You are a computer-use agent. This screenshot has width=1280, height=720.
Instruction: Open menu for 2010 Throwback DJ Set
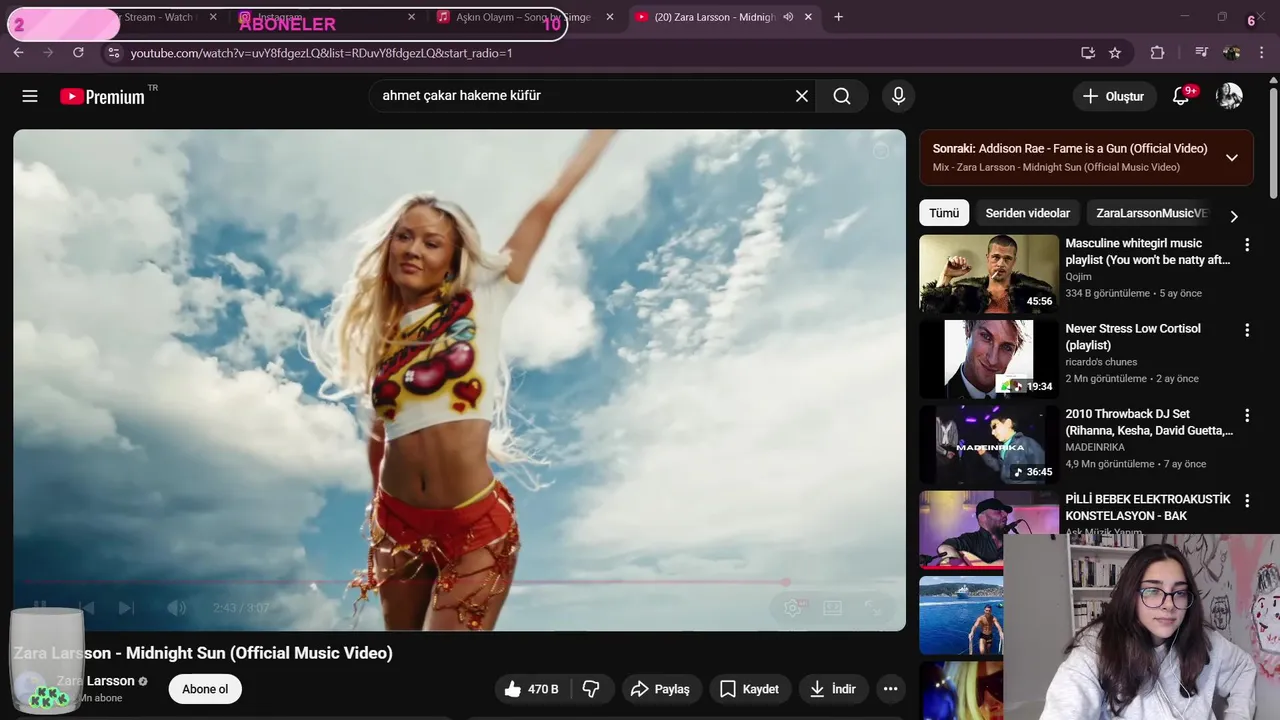tap(1247, 415)
